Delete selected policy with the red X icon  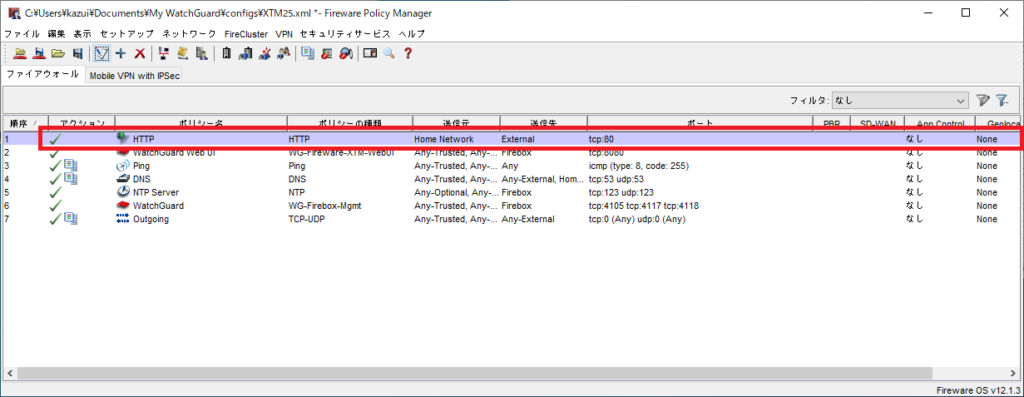[140, 54]
